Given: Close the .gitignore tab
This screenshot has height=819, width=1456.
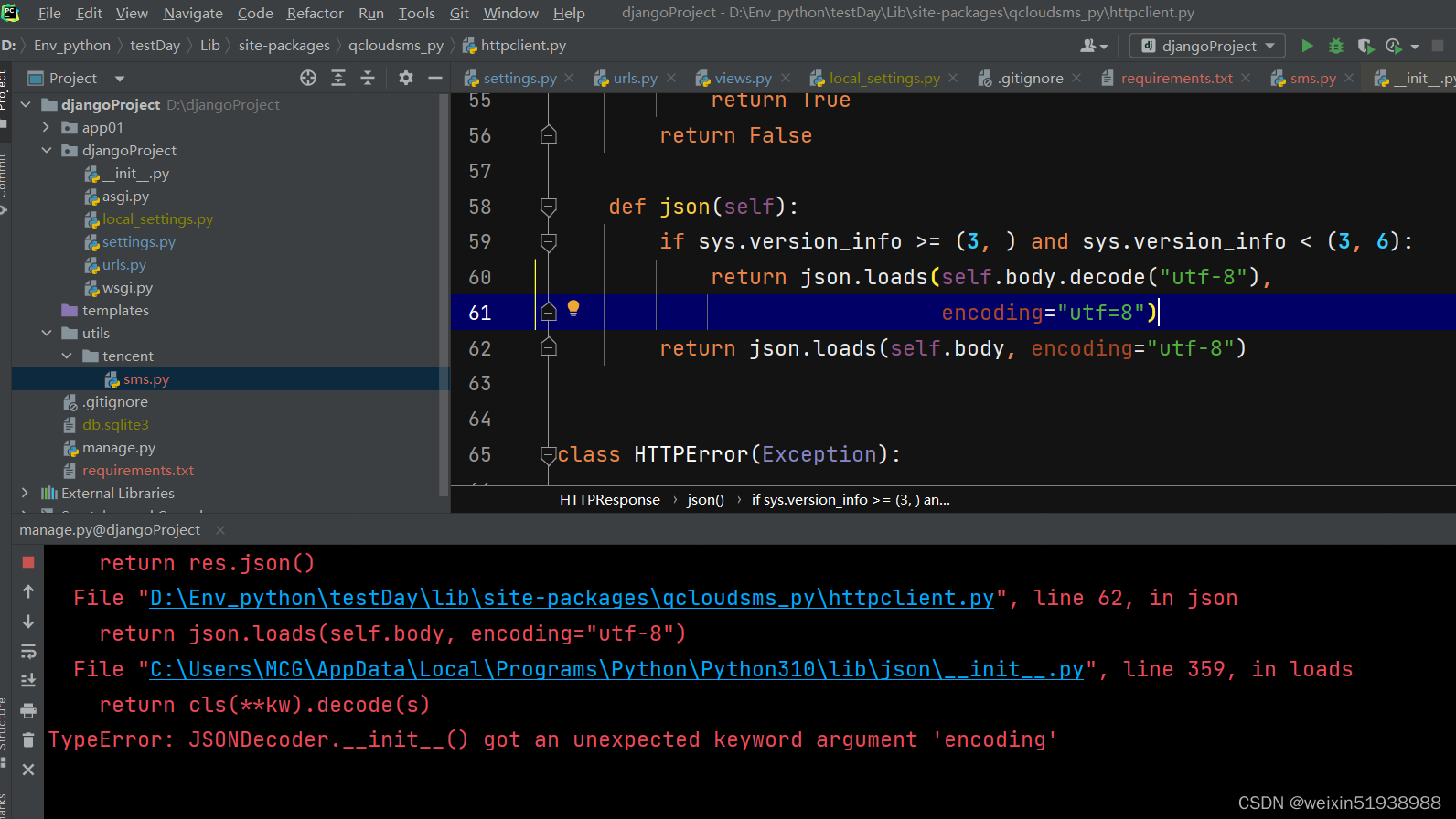Looking at the screenshot, I should [x=1076, y=79].
